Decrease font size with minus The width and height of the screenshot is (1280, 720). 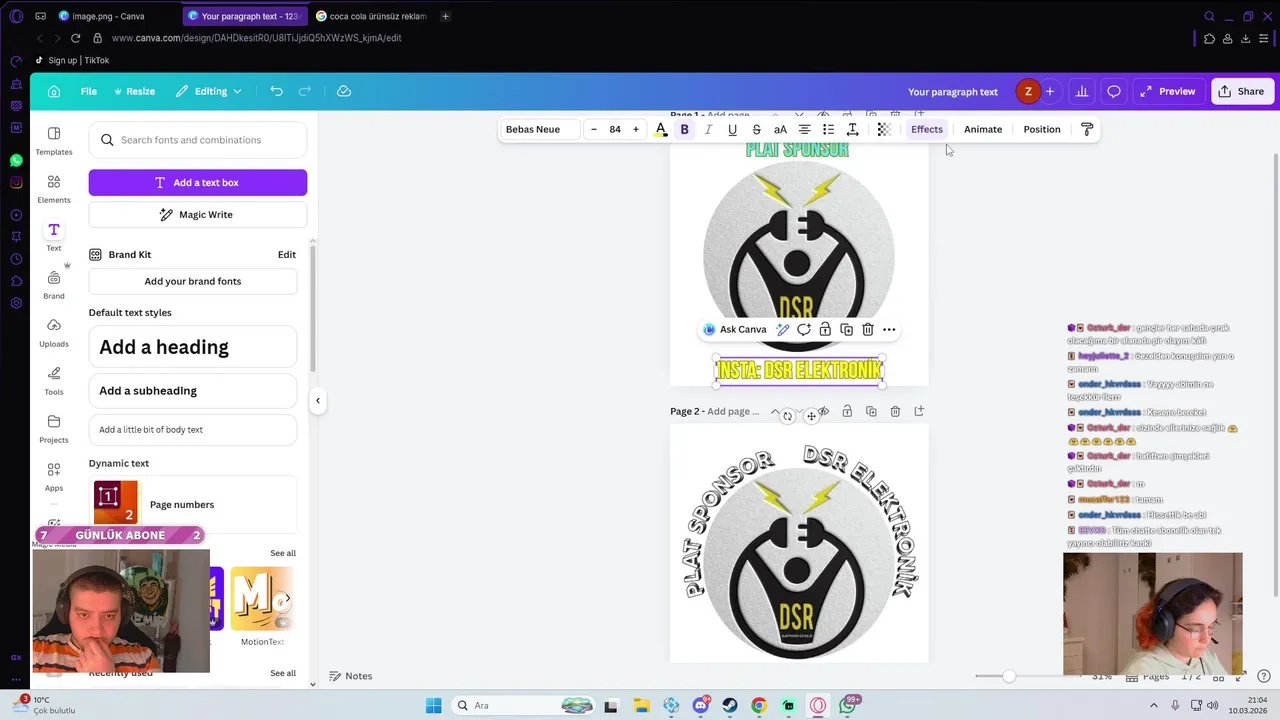click(594, 129)
